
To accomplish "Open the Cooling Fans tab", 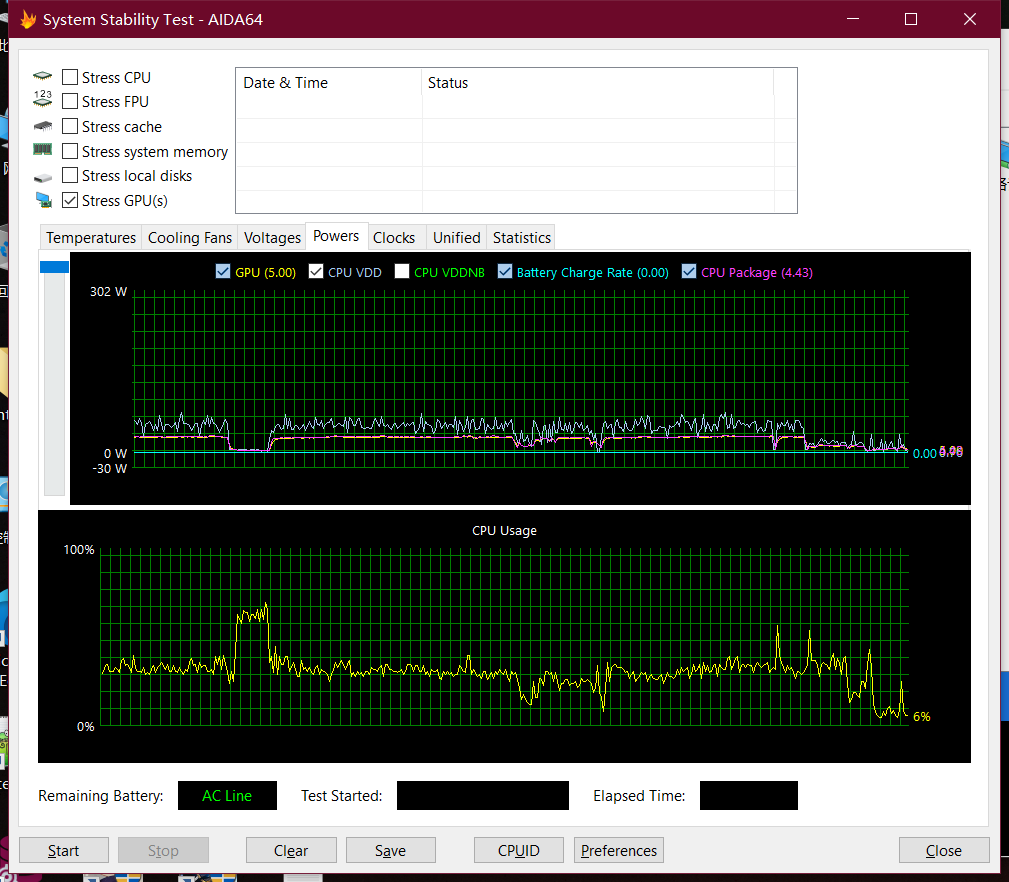I will (x=190, y=237).
